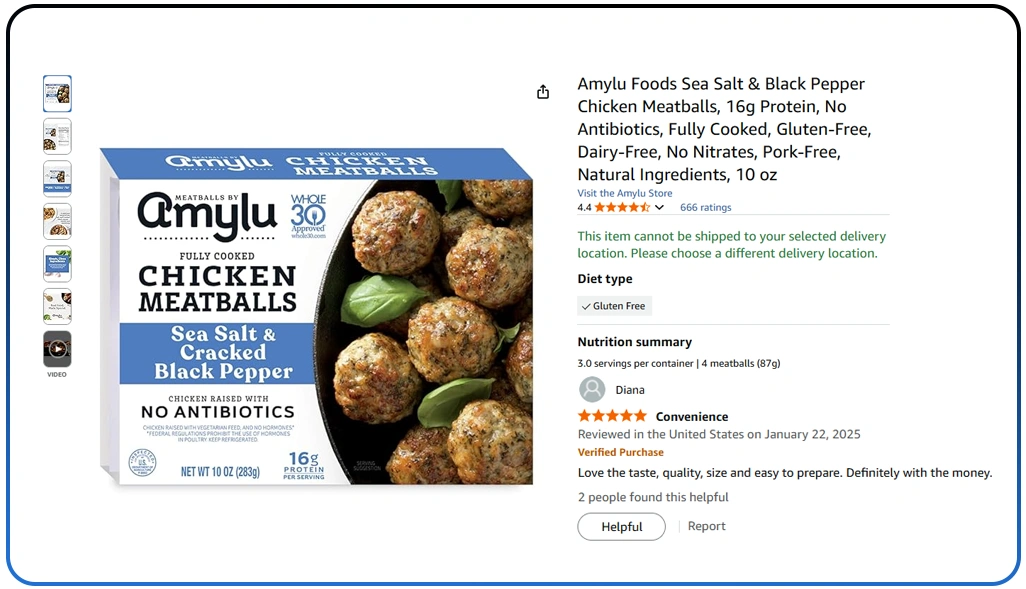Toggle the Gluten Free diet type chip
Image resolution: width=1026 pixels, height=589 pixels.
[614, 306]
